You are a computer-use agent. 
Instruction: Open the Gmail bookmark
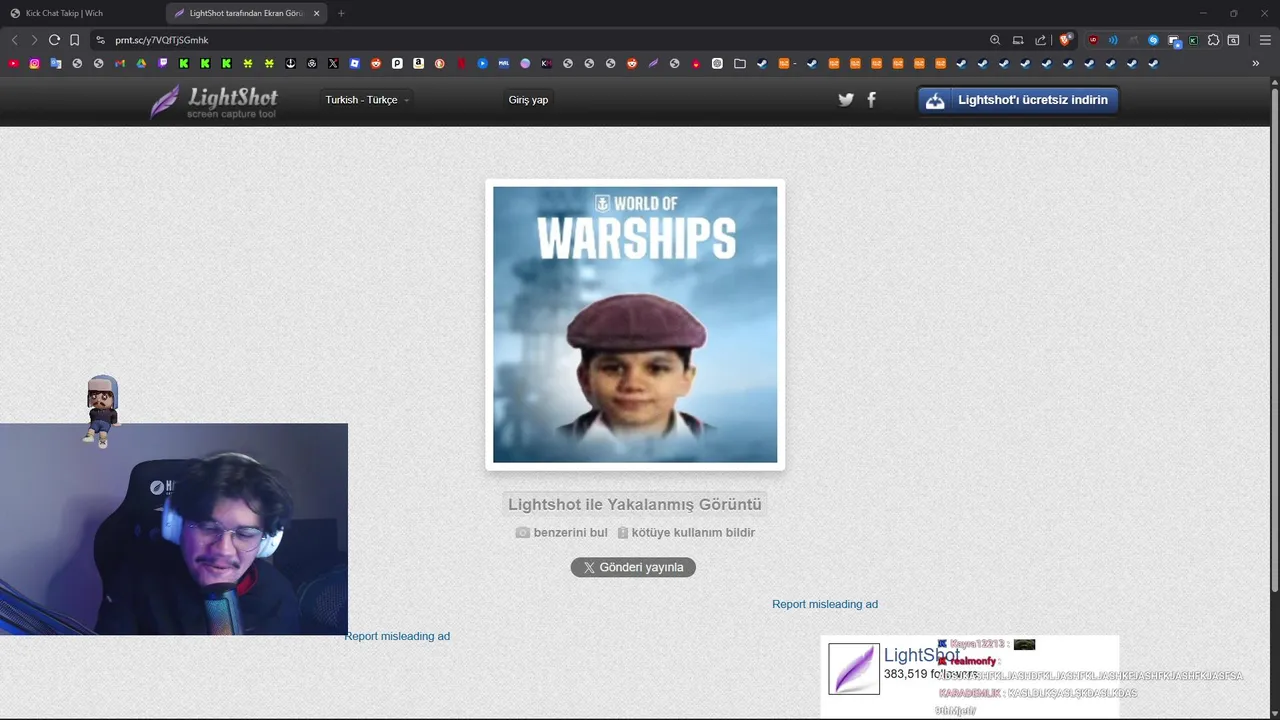point(120,63)
